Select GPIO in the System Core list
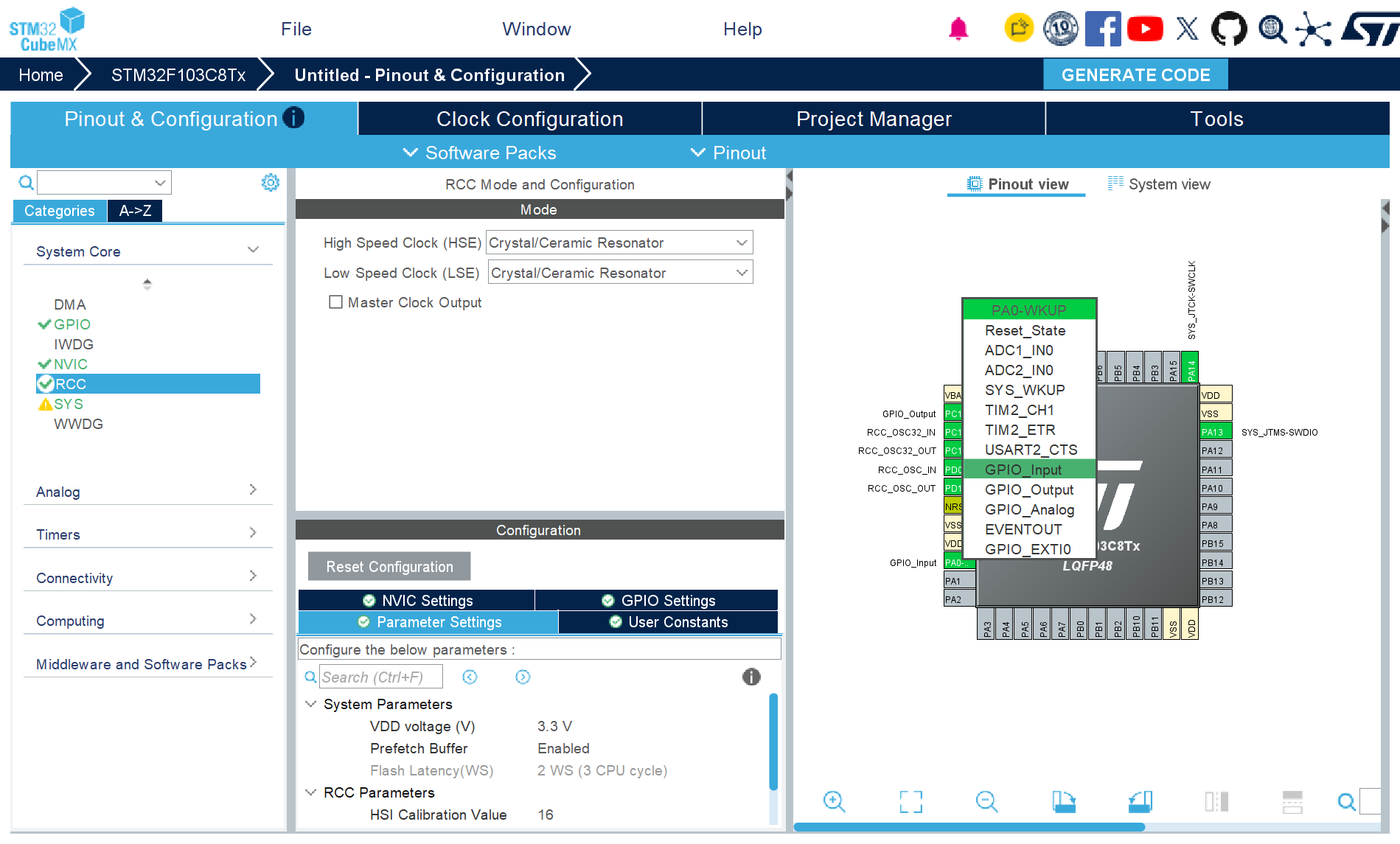Image resolution: width=1400 pixels, height=844 pixels. point(72,324)
